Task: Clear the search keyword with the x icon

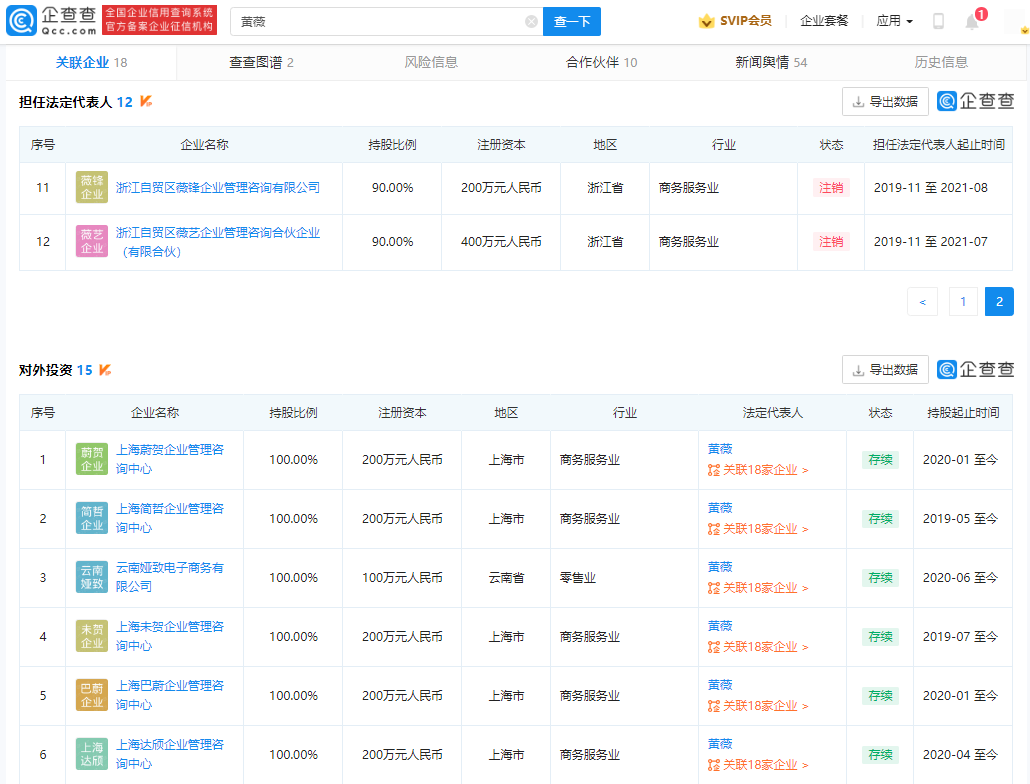Action: [529, 21]
